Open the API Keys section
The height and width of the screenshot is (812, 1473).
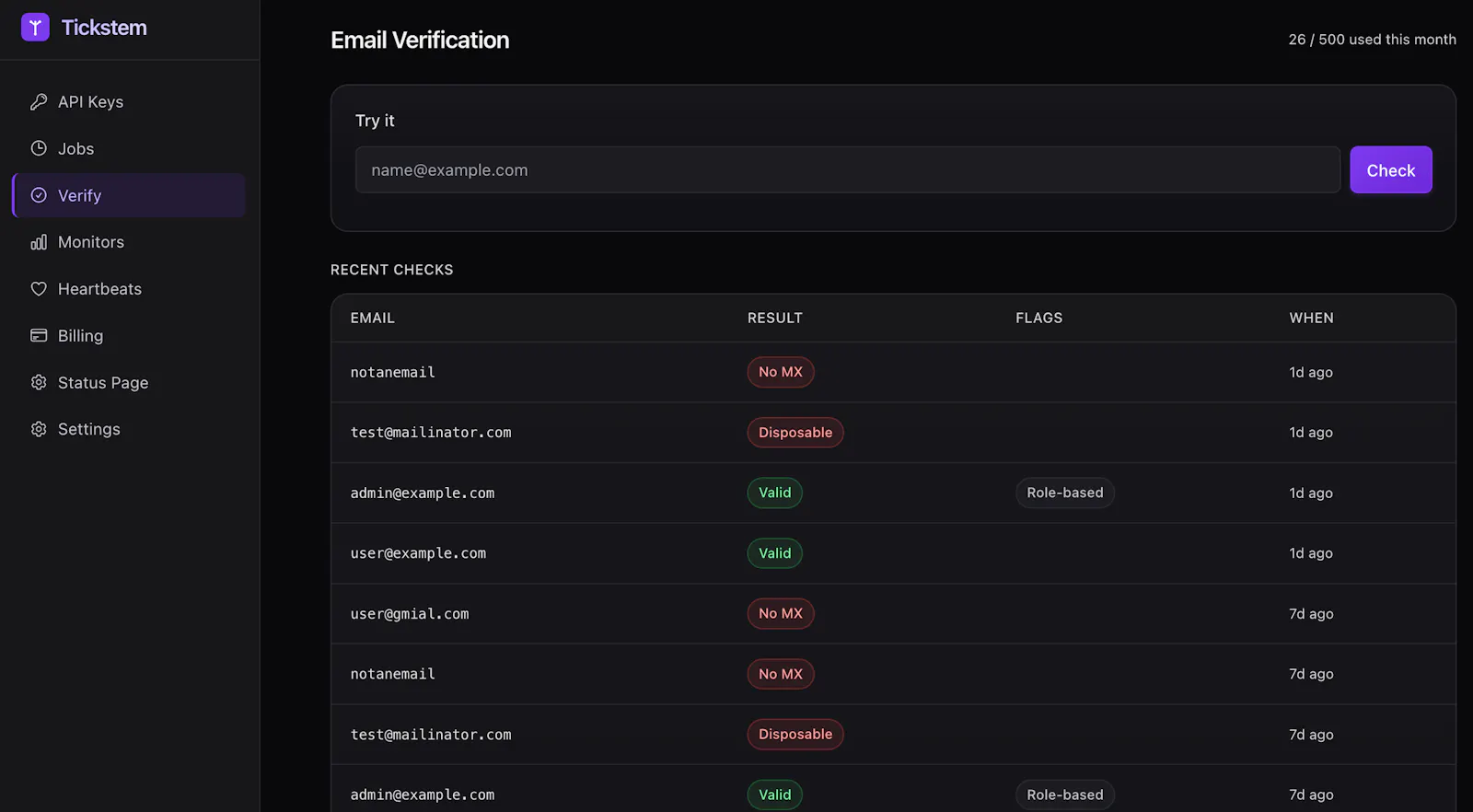coord(129,101)
